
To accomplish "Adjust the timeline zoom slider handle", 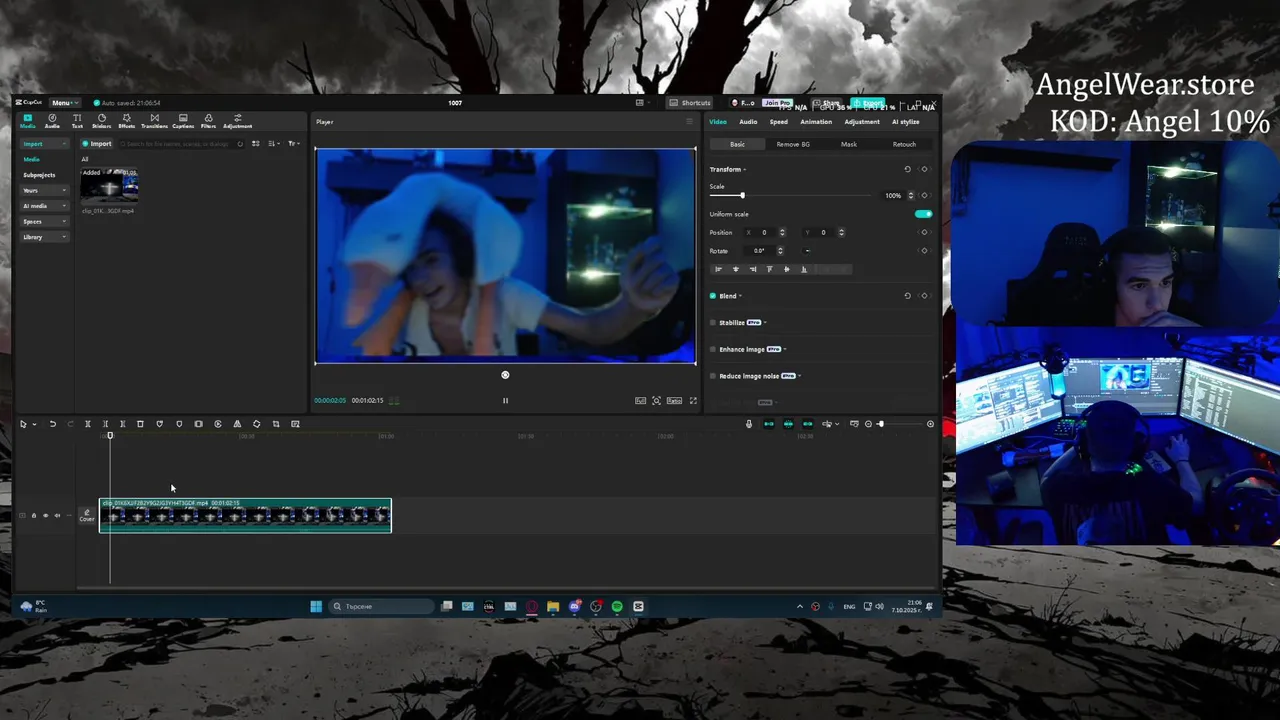I will point(880,424).
